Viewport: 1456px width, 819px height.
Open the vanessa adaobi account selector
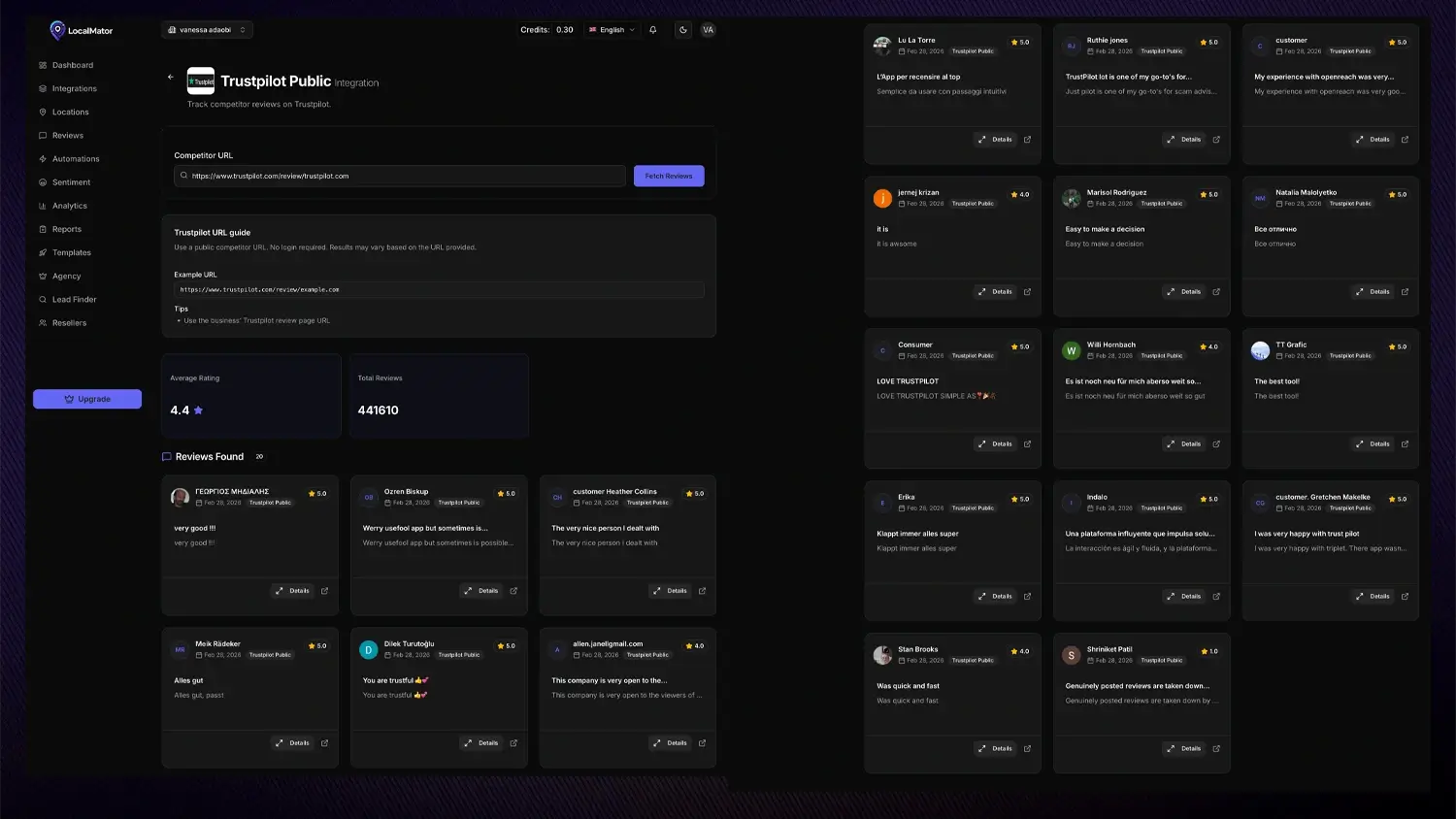tap(208, 30)
